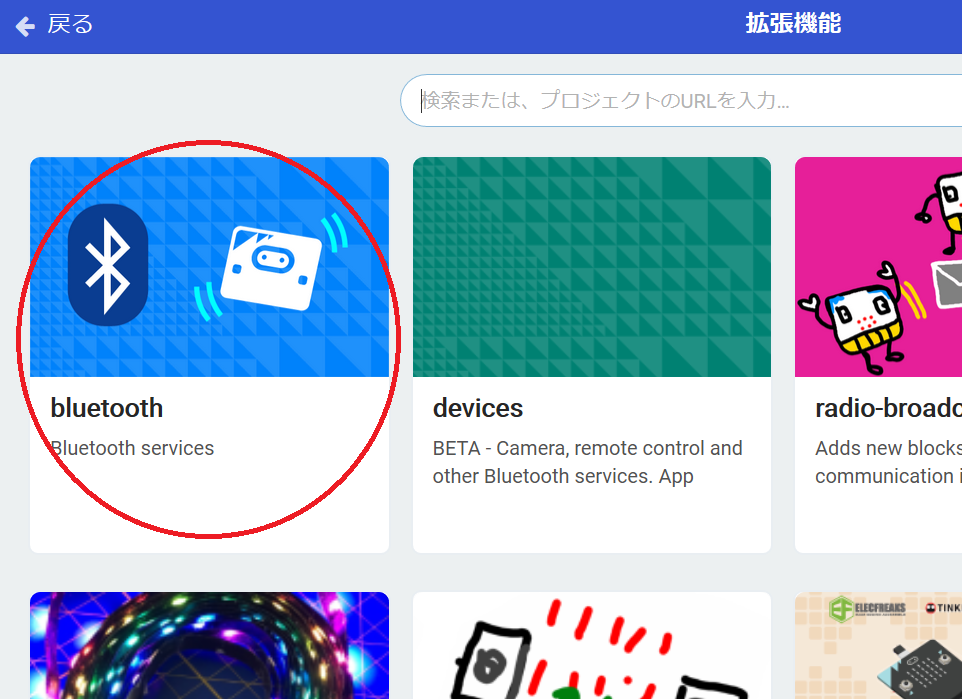The image size is (962, 699).
Task: Open the hand-drawn micro:bit sketch thumbnail
Action: click(592, 646)
